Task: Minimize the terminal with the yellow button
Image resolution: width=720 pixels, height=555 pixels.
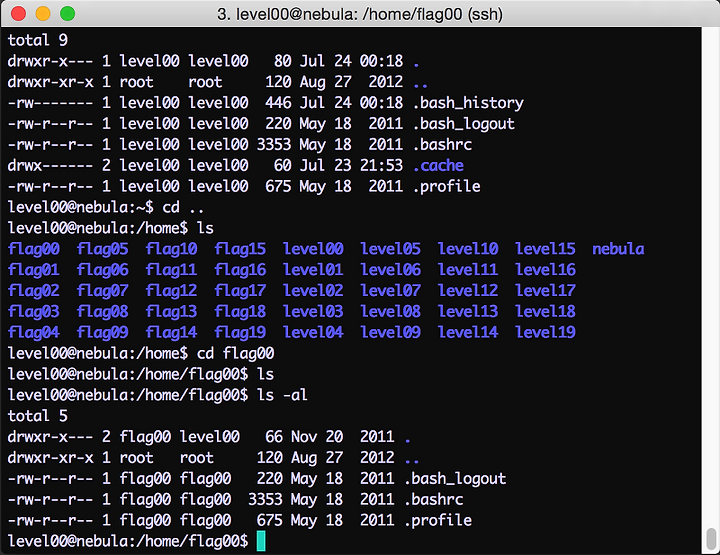Action: [43, 14]
